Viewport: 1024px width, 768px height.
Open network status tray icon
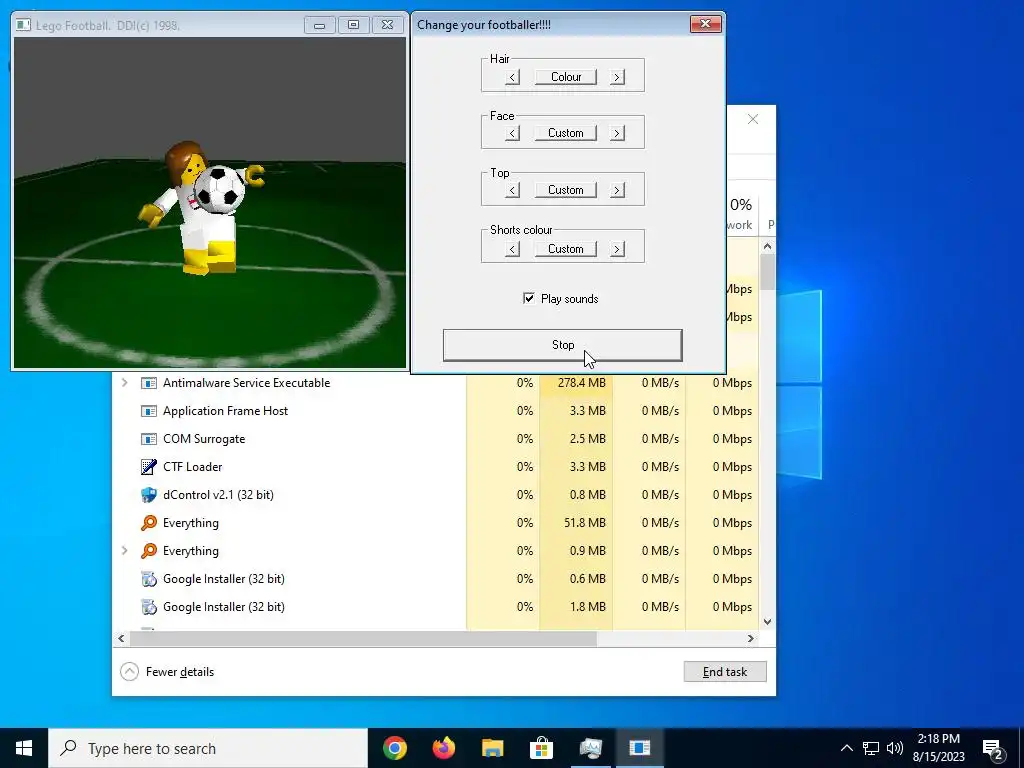871,748
